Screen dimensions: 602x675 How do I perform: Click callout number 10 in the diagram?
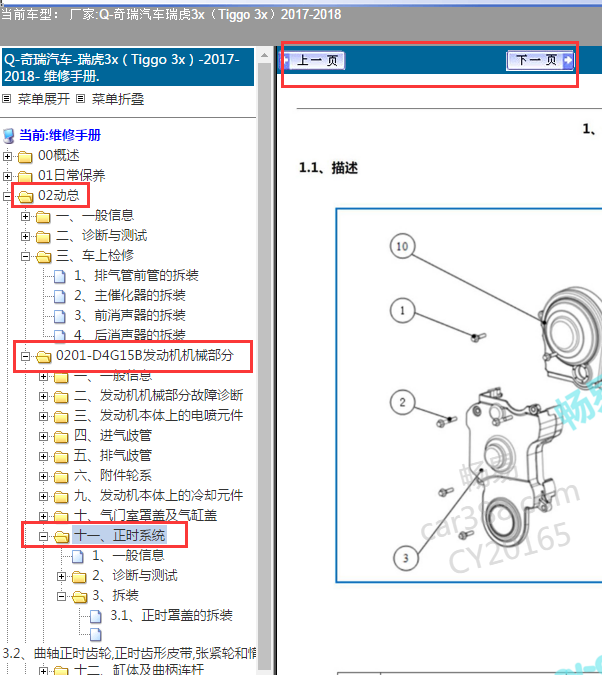pos(402,246)
